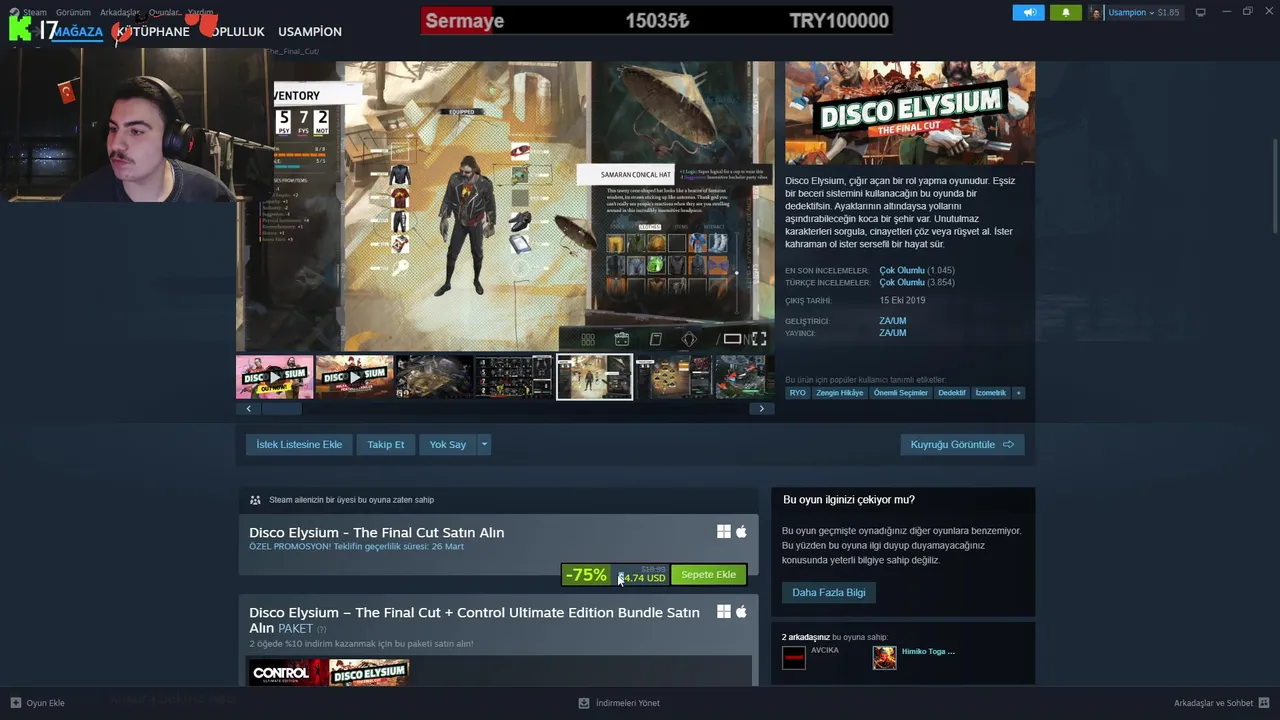
Task: Click the Apple platform icon for Final Cut
Action: [x=741, y=532]
